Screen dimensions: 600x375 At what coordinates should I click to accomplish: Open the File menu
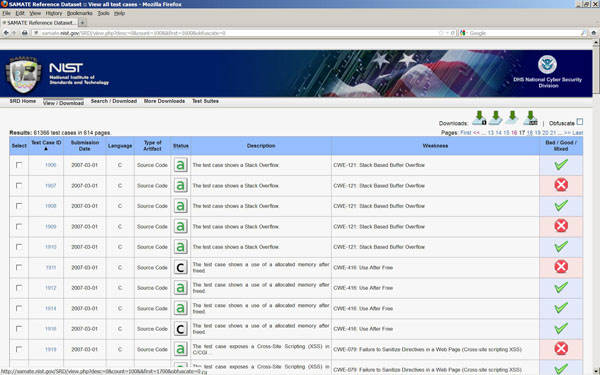click(x=7, y=13)
